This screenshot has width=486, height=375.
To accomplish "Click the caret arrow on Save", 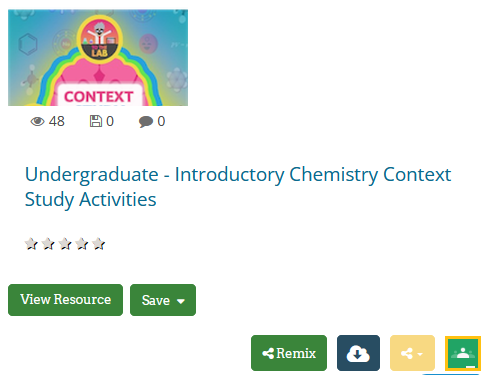I will coord(181,301).
